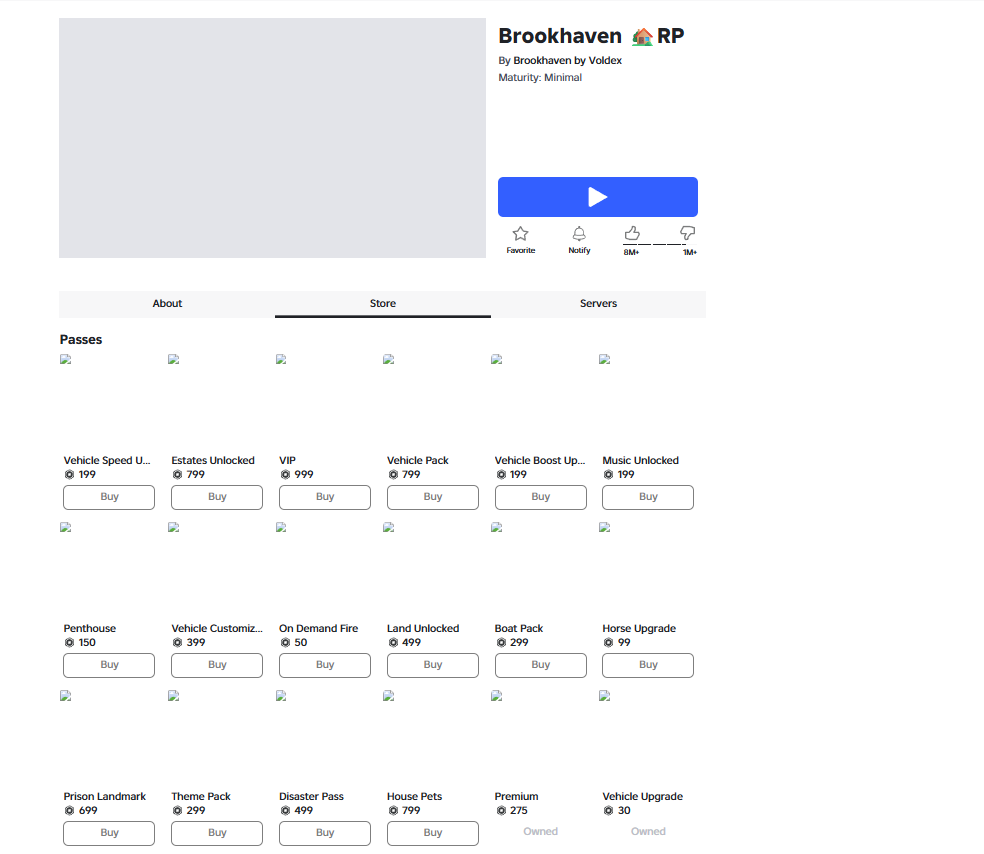Click the like-dislike vote ratio bar

(660, 245)
